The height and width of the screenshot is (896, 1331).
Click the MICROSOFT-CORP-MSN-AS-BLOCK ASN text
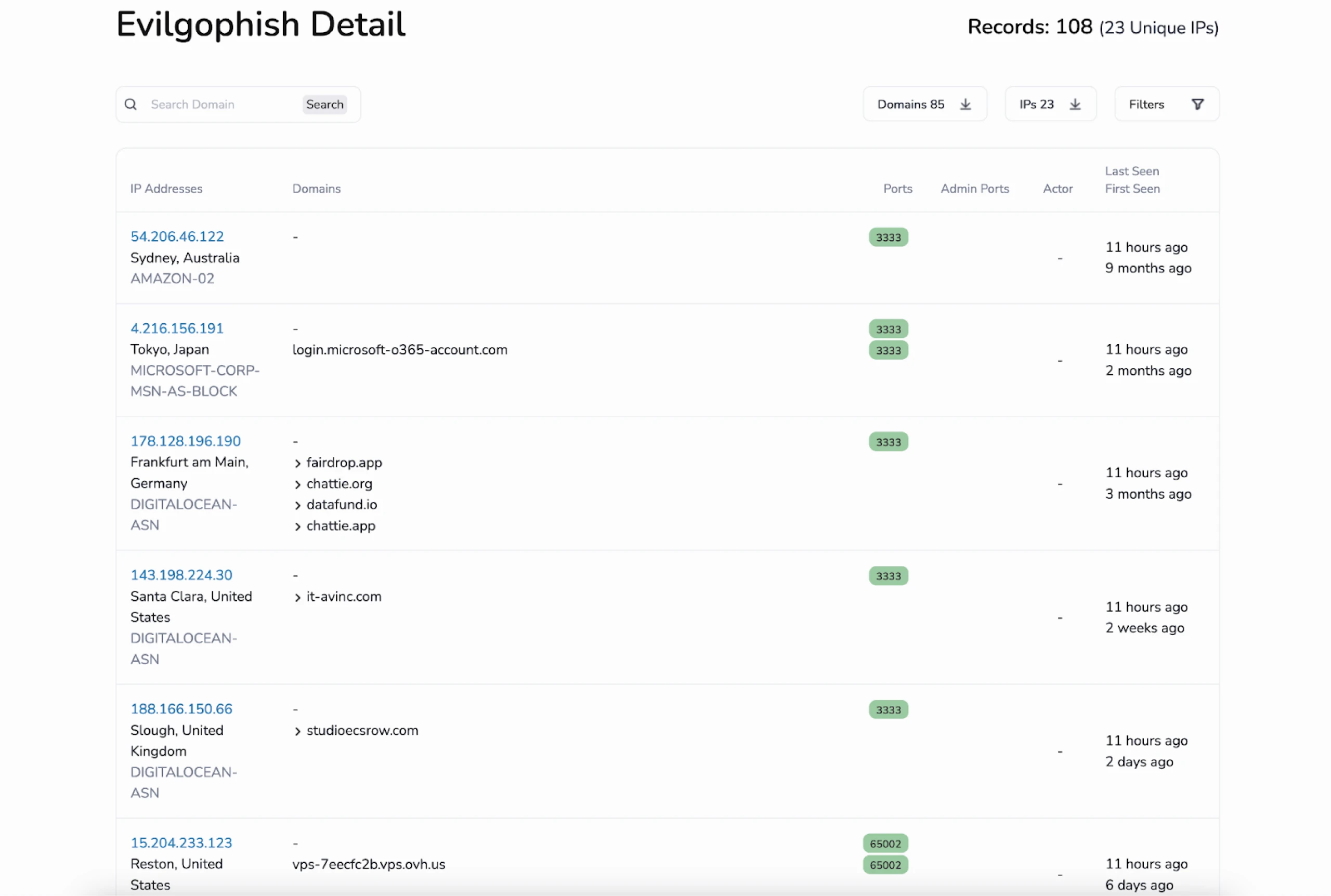[x=194, y=380]
